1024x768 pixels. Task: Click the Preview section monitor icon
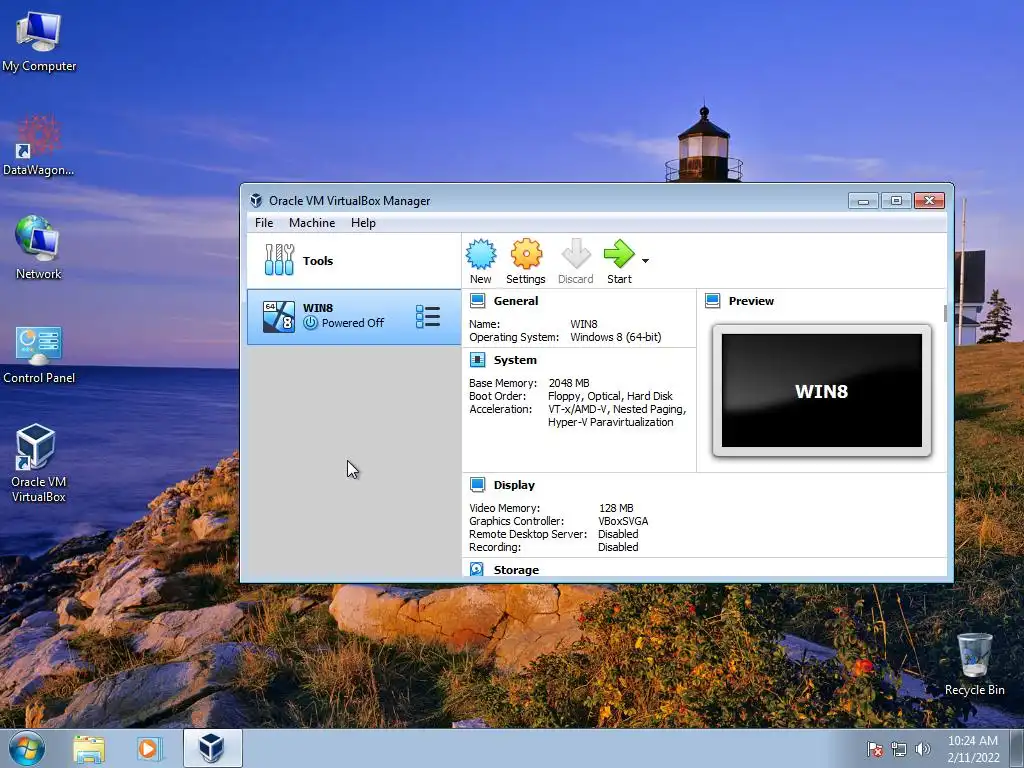click(712, 301)
